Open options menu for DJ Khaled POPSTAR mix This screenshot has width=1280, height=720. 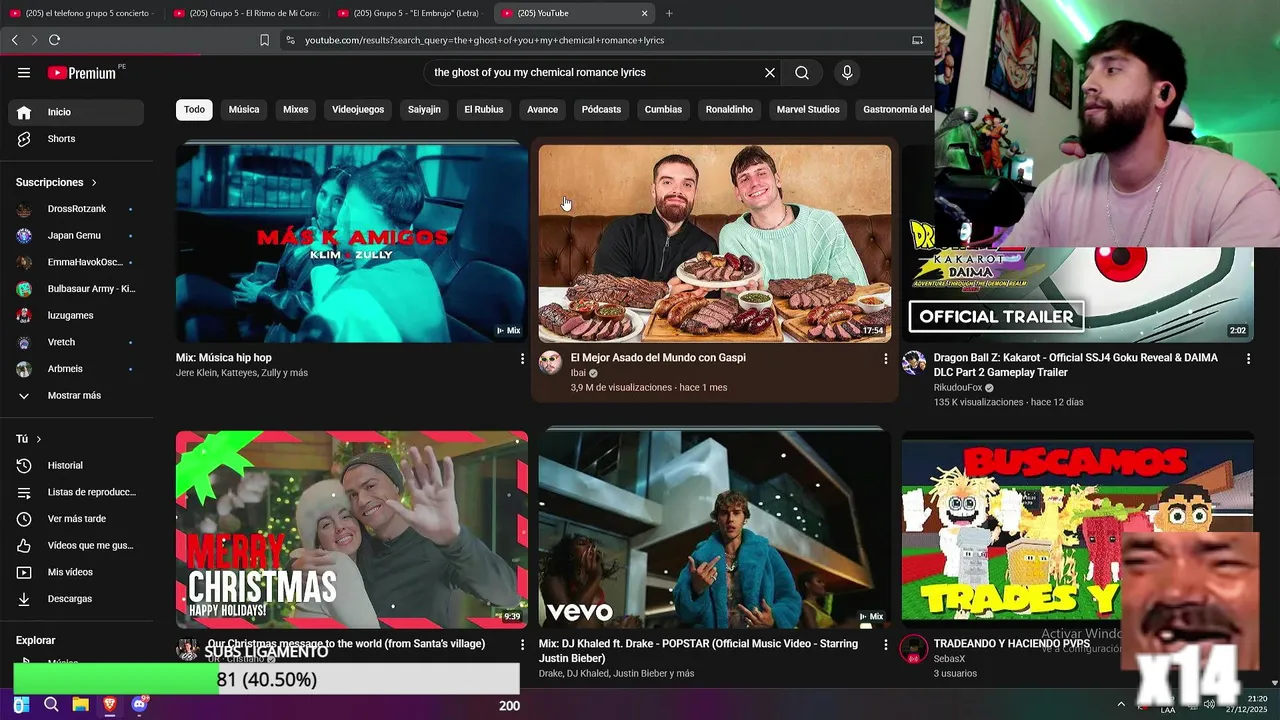coord(885,645)
